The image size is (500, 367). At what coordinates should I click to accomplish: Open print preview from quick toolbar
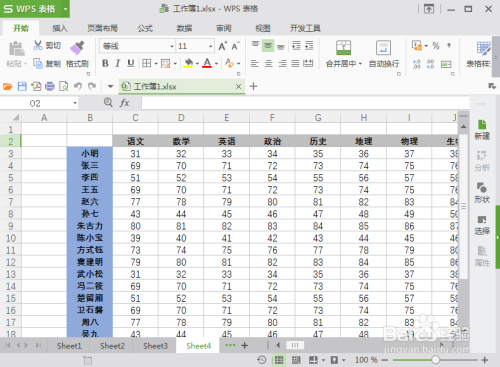tap(63, 87)
